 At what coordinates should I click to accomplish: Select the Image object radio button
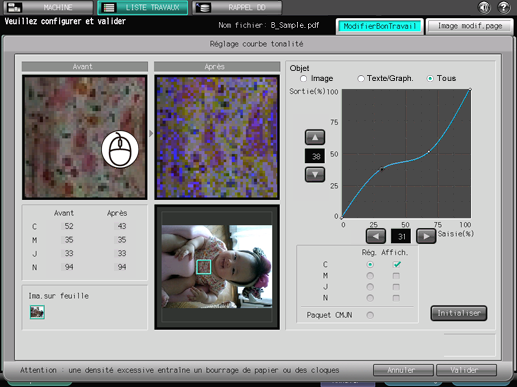coord(303,79)
